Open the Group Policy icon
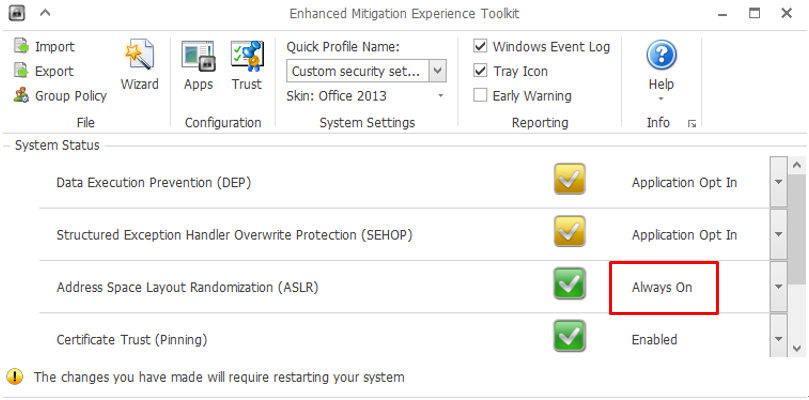This screenshot has width=809, height=400. (22, 95)
